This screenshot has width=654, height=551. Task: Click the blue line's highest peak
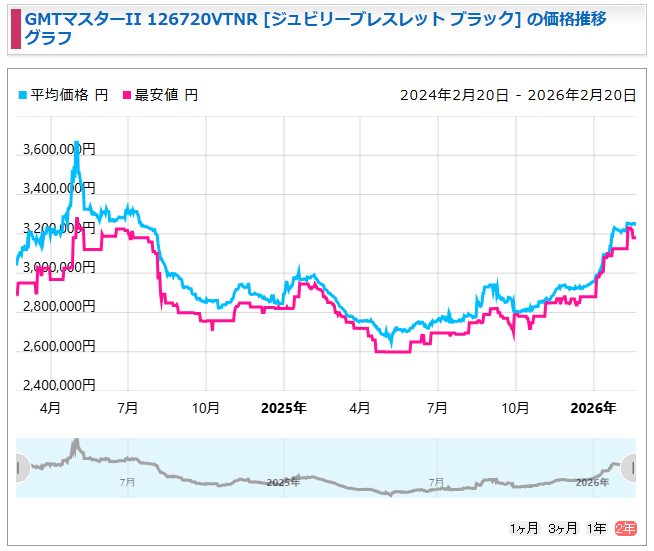tap(76, 144)
